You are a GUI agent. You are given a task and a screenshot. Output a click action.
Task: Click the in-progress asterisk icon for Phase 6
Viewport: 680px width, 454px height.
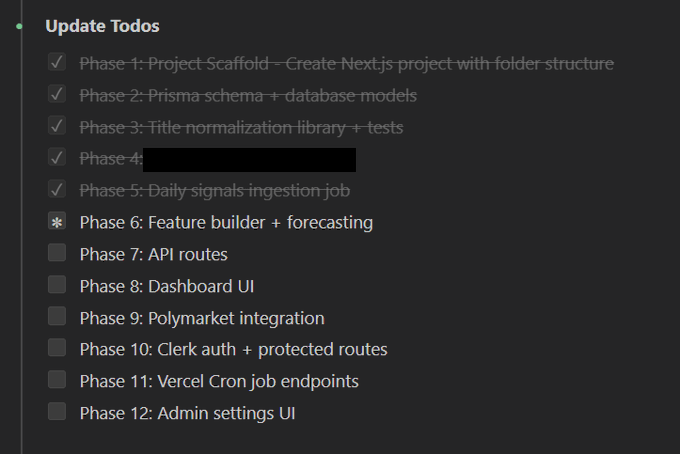(x=57, y=222)
